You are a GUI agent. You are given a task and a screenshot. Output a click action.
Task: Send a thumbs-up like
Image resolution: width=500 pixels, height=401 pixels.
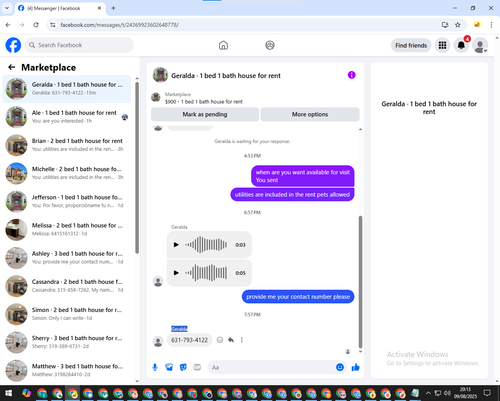pyautogui.click(x=356, y=367)
